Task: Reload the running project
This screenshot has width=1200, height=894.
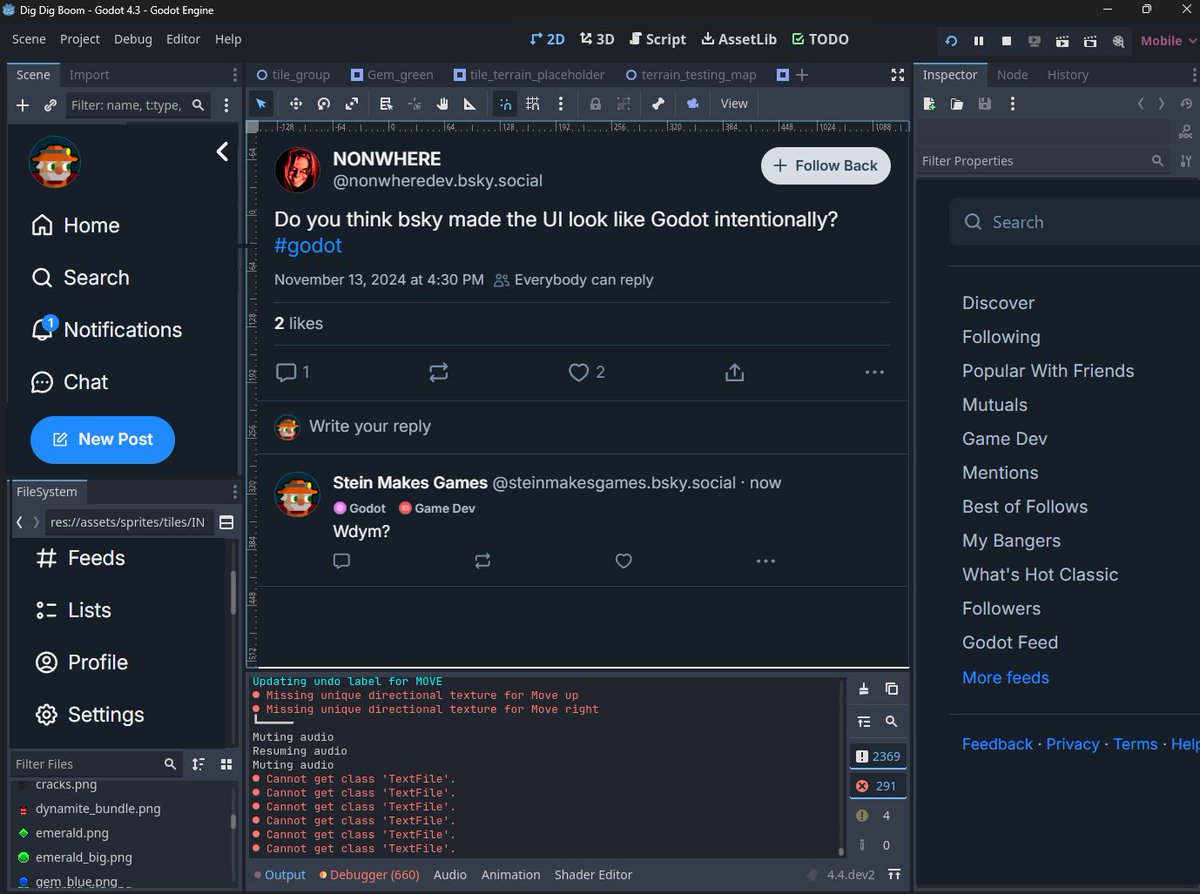Action: 951,41
